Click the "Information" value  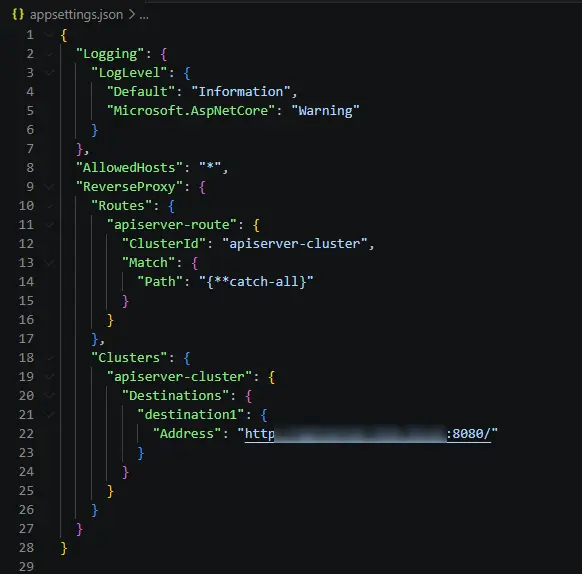[241, 92]
